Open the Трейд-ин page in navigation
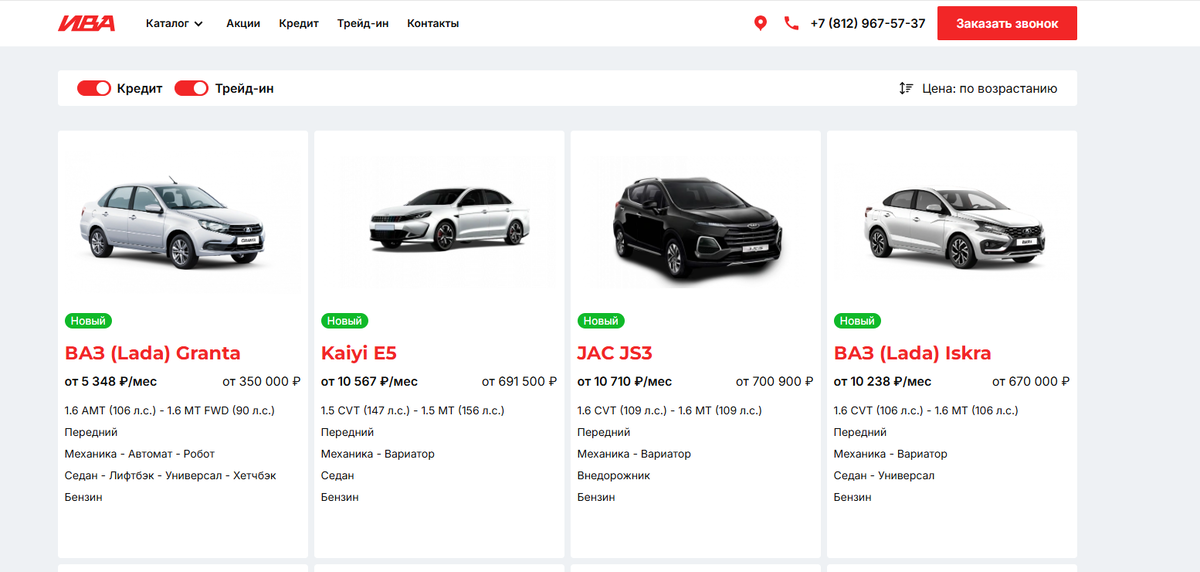Viewport: 1200px width, 572px height. click(x=363, y=23)
